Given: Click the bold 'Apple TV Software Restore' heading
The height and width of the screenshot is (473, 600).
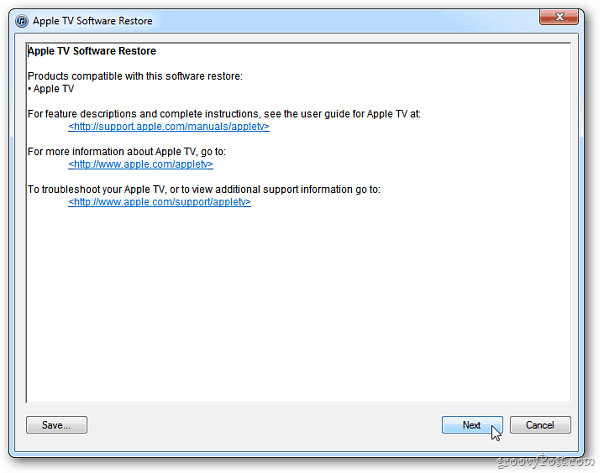Looking at the screenshot, I should click(x=92, y=51).
